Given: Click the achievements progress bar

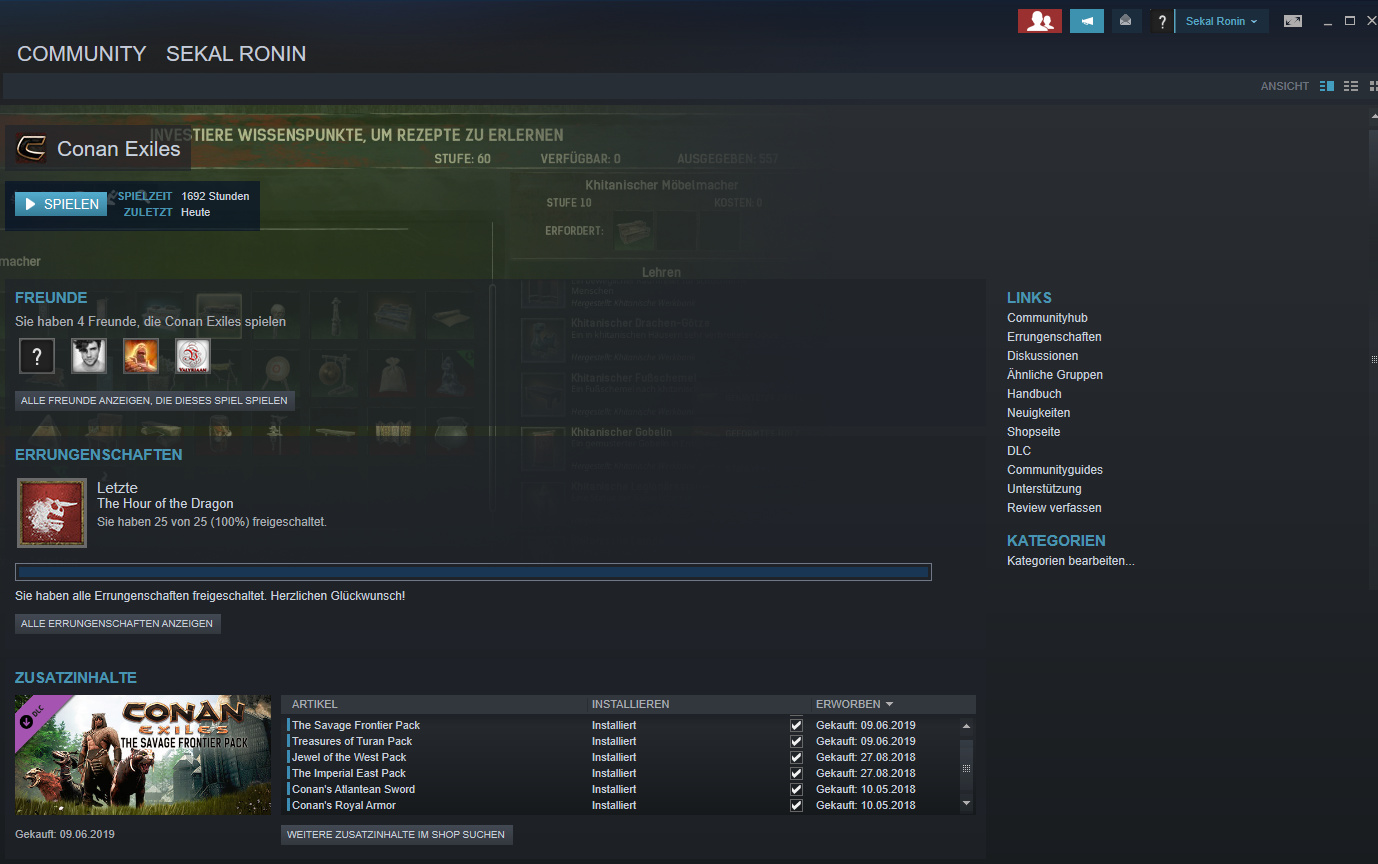Looking at the screenshot, I should (x=473, y=572).
